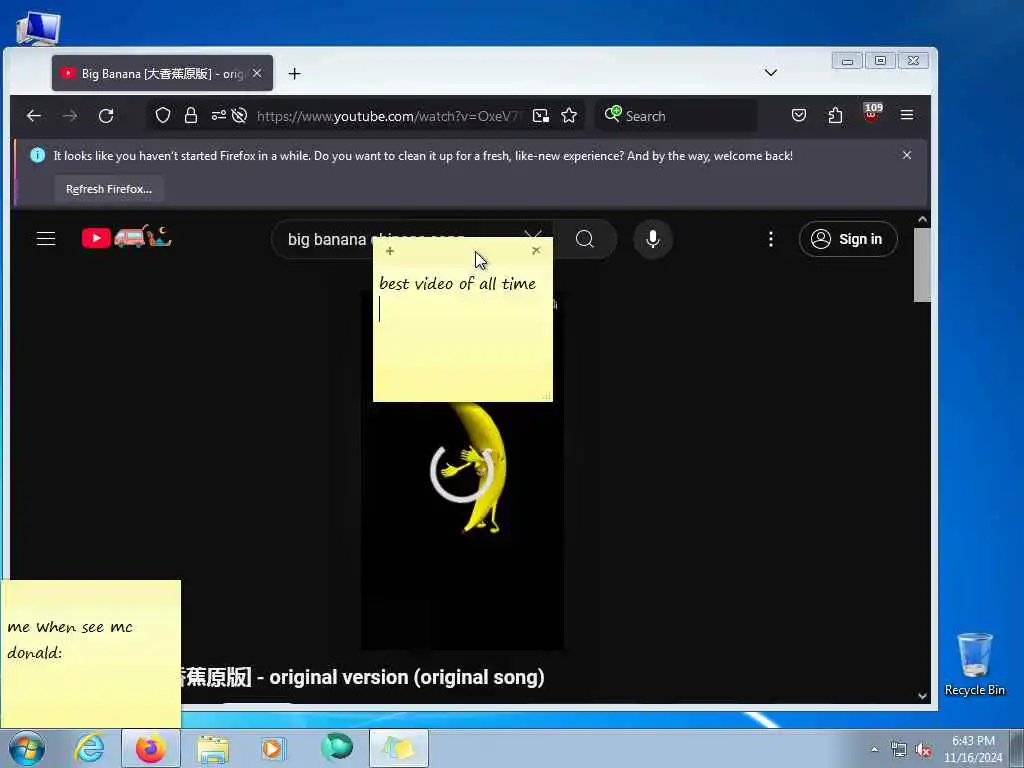The width and height of the screenshot is (1024, 768).
Task: Maximize the Firefox window
Action: (880, 61)
